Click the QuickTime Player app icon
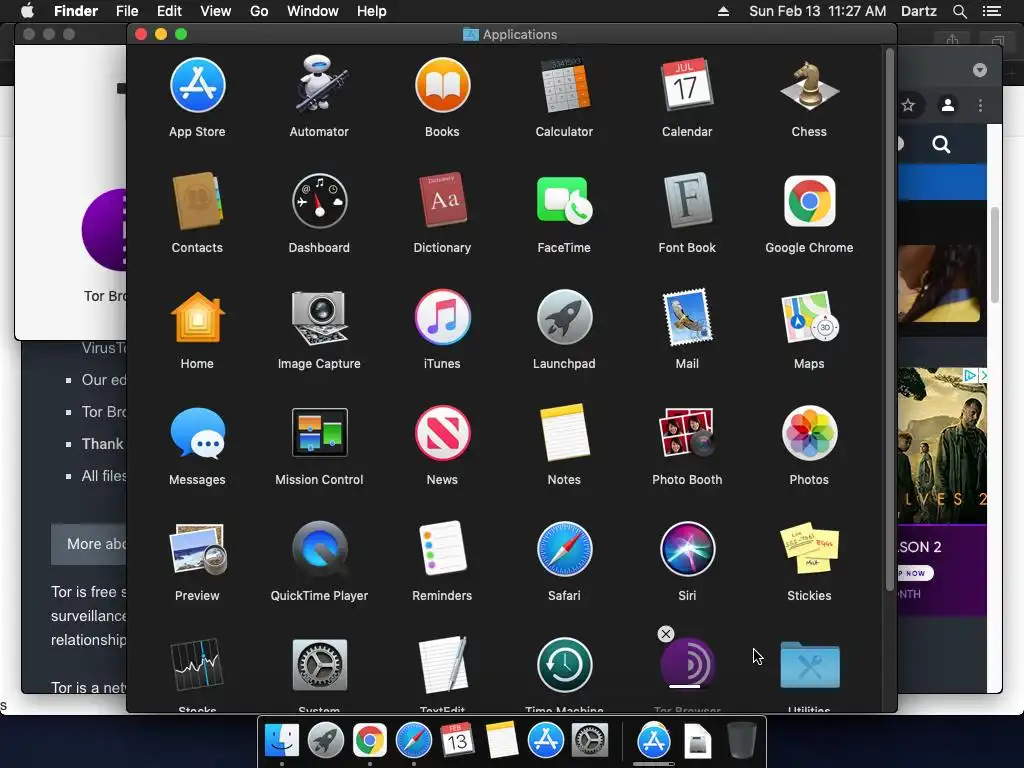 (x=319, y=549)
